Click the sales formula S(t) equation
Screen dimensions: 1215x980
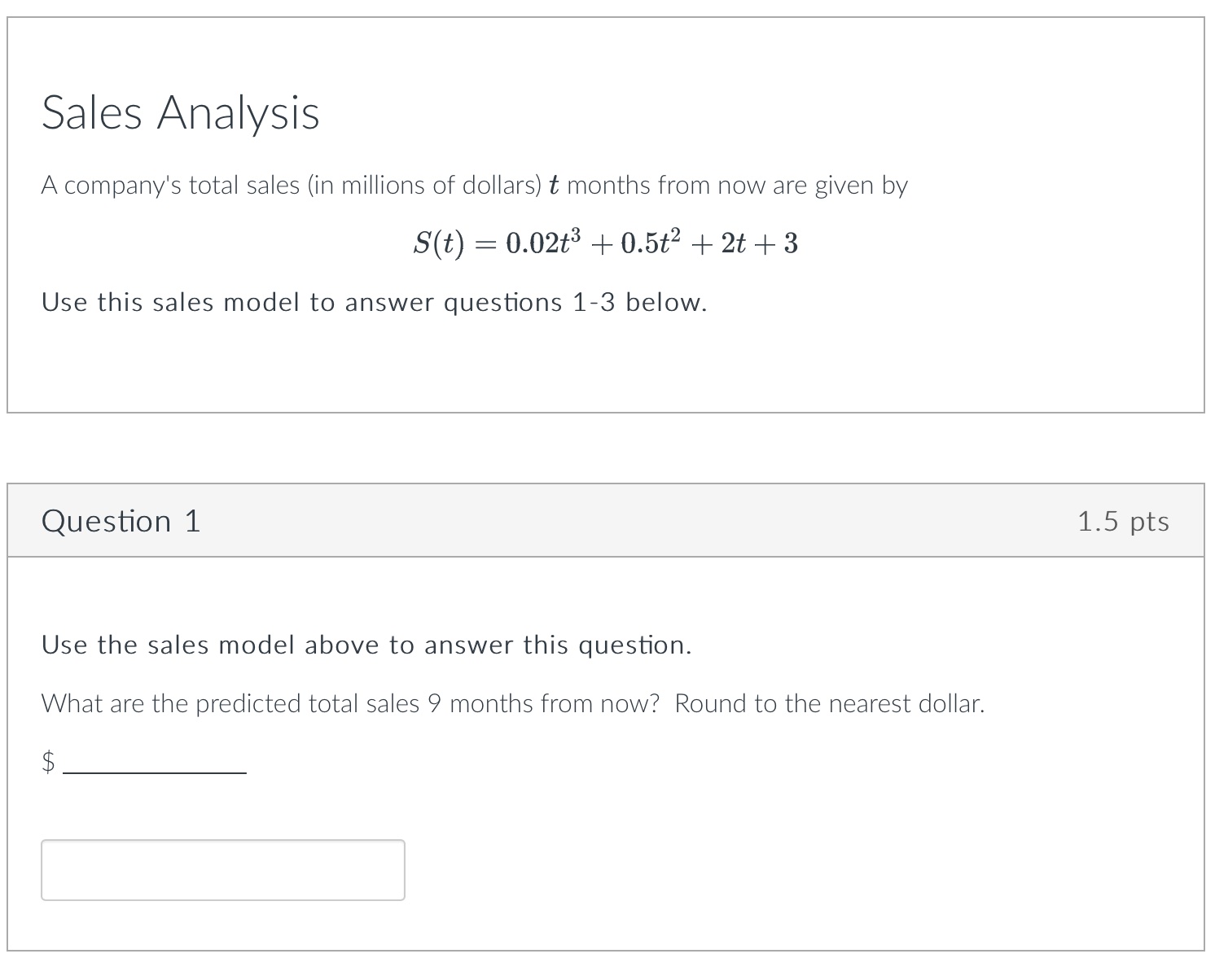(606, 242)
